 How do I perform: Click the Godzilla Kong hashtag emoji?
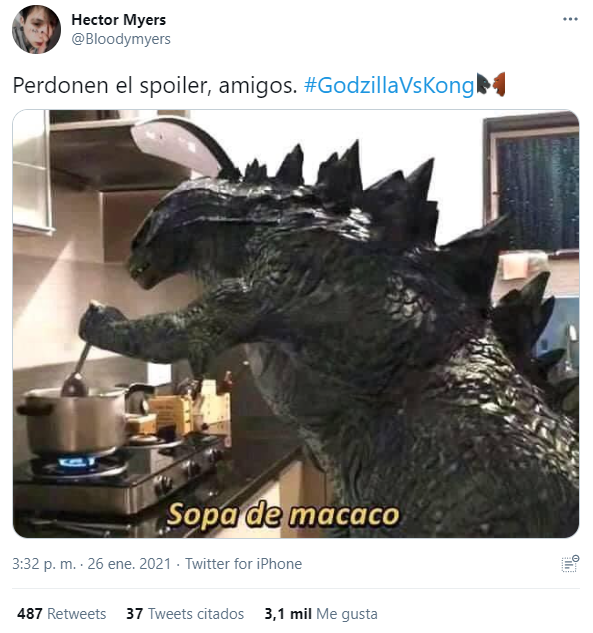[490, 85]
